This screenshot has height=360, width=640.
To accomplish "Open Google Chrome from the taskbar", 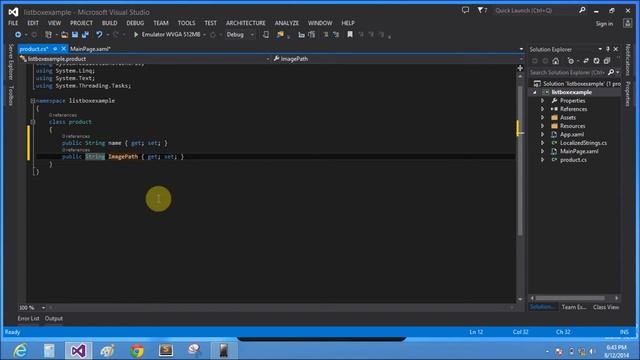I will [137, 351].
